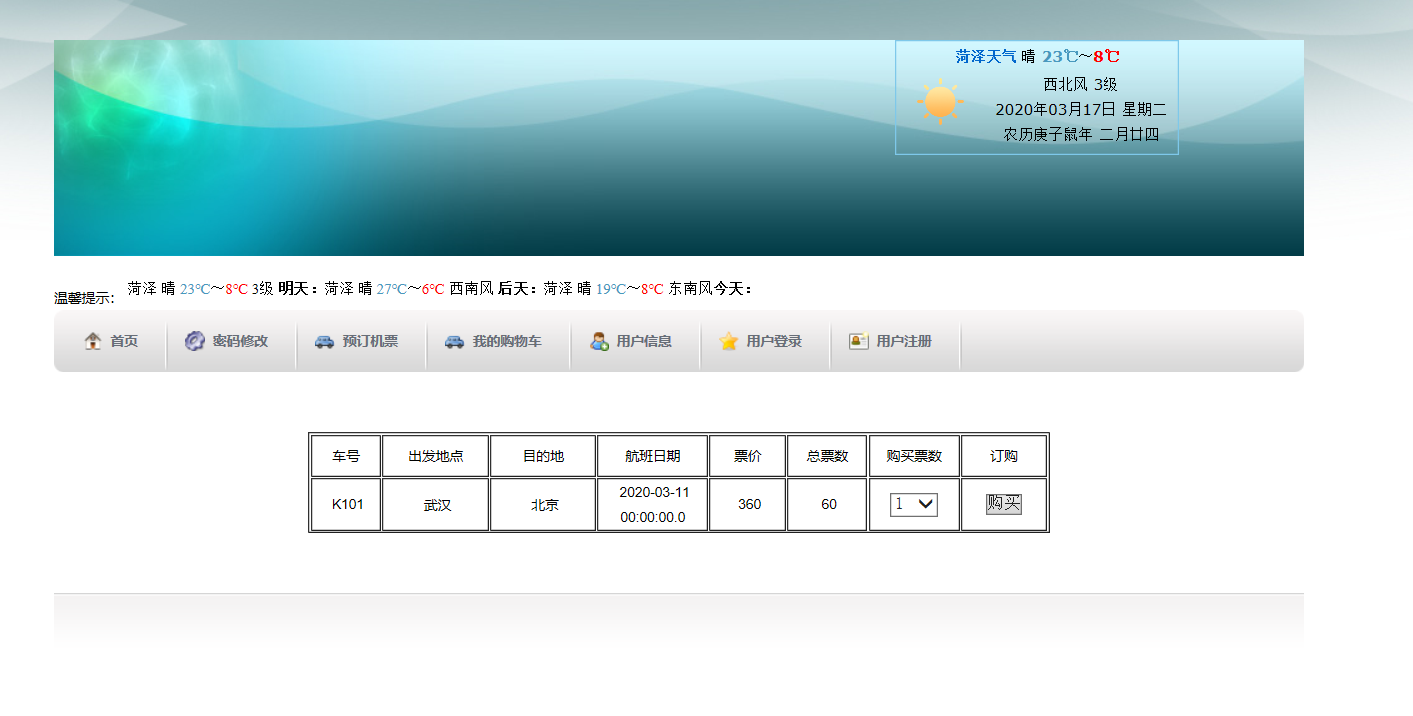This screenshot has height=716, width=1413.
Task: Select the 用户登录 menu text
Action: 774,341
